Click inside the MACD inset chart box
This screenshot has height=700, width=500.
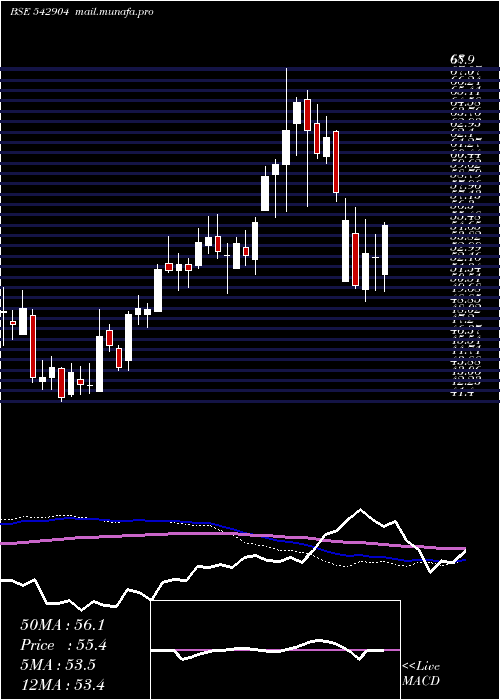point(275,650)
